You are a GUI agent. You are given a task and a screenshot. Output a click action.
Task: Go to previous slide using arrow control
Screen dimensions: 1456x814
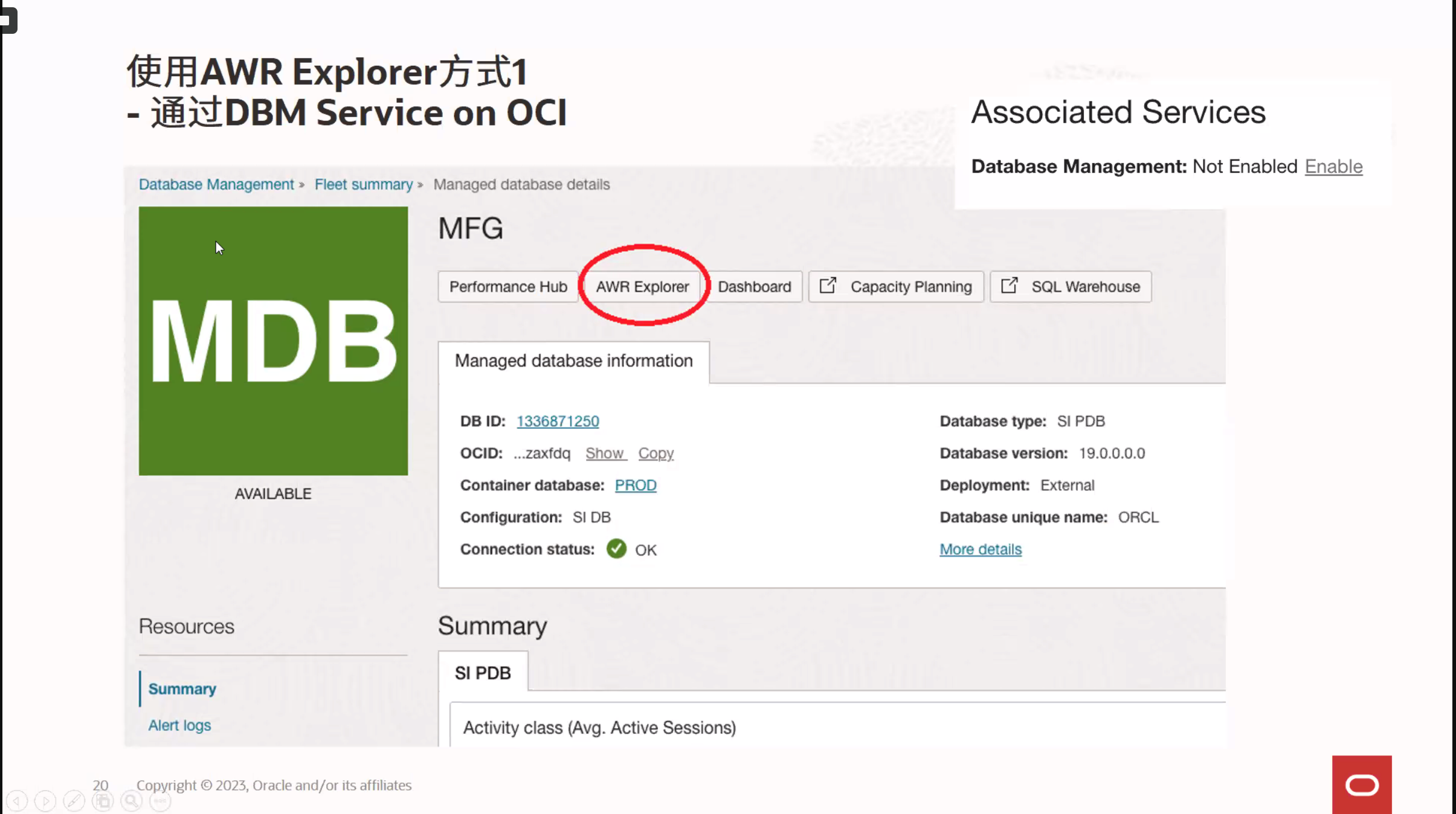tap(17, 801)
